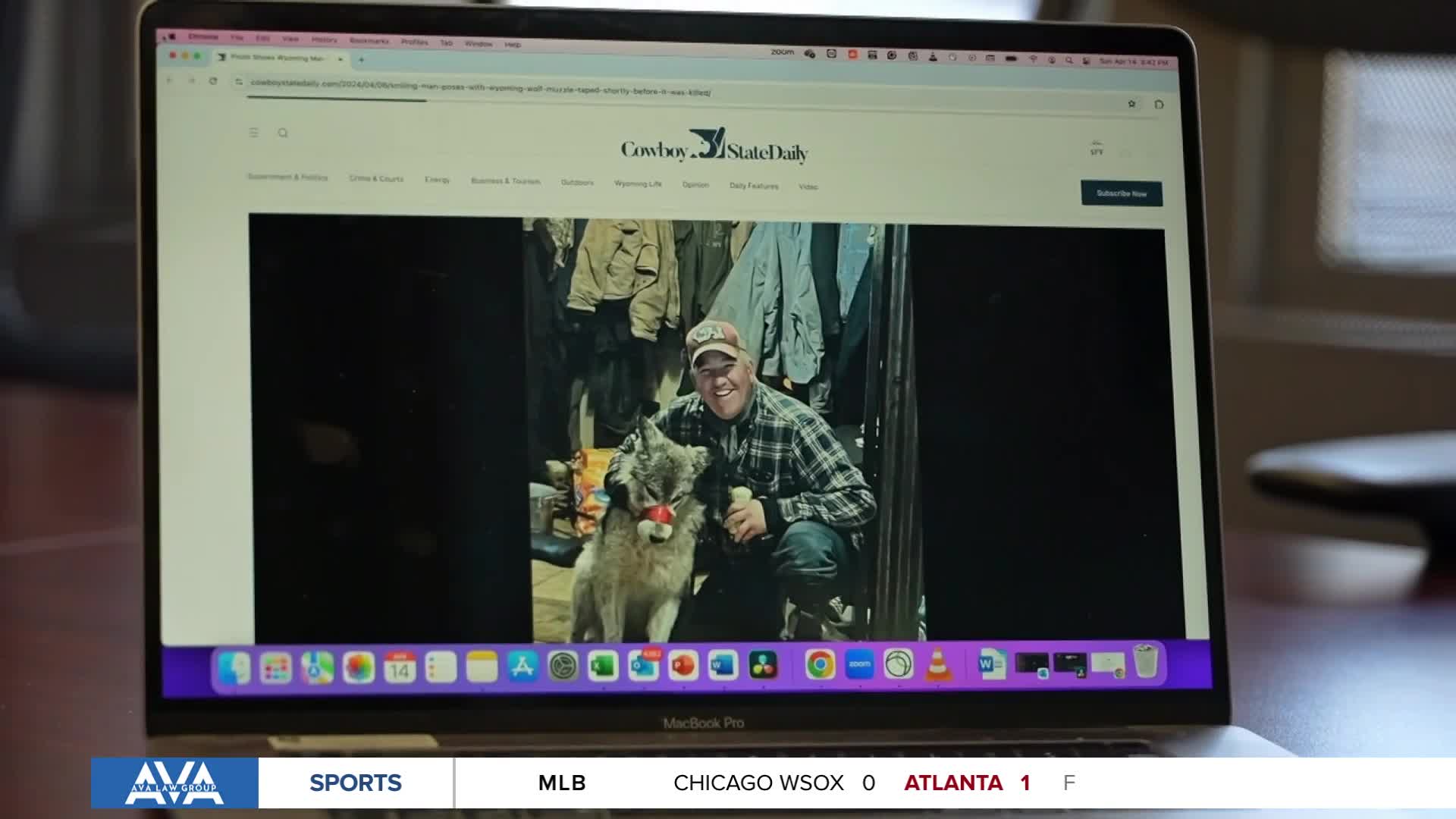Open the site search magnifier
The image size is (1456, 819).
283,133
